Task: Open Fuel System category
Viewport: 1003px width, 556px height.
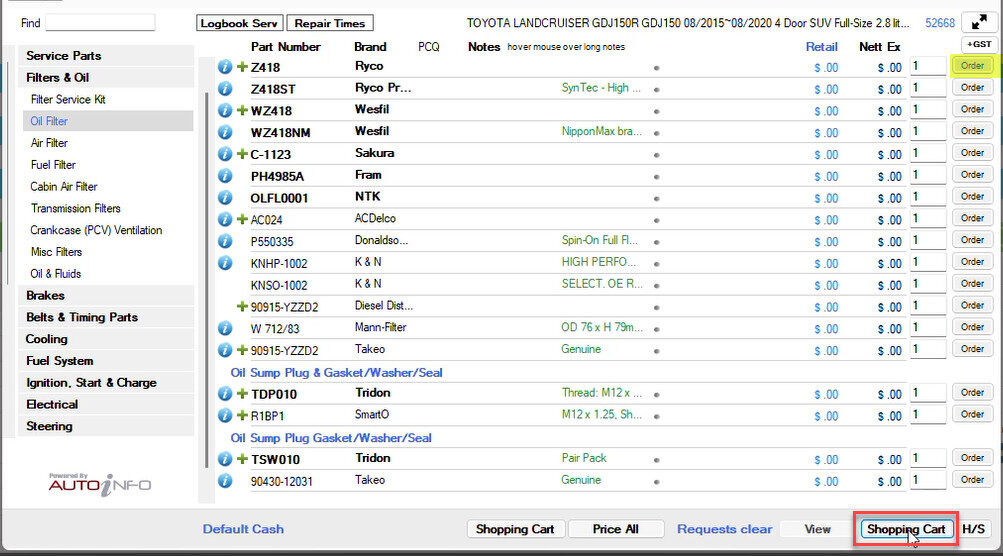Action: coord(106,361)
